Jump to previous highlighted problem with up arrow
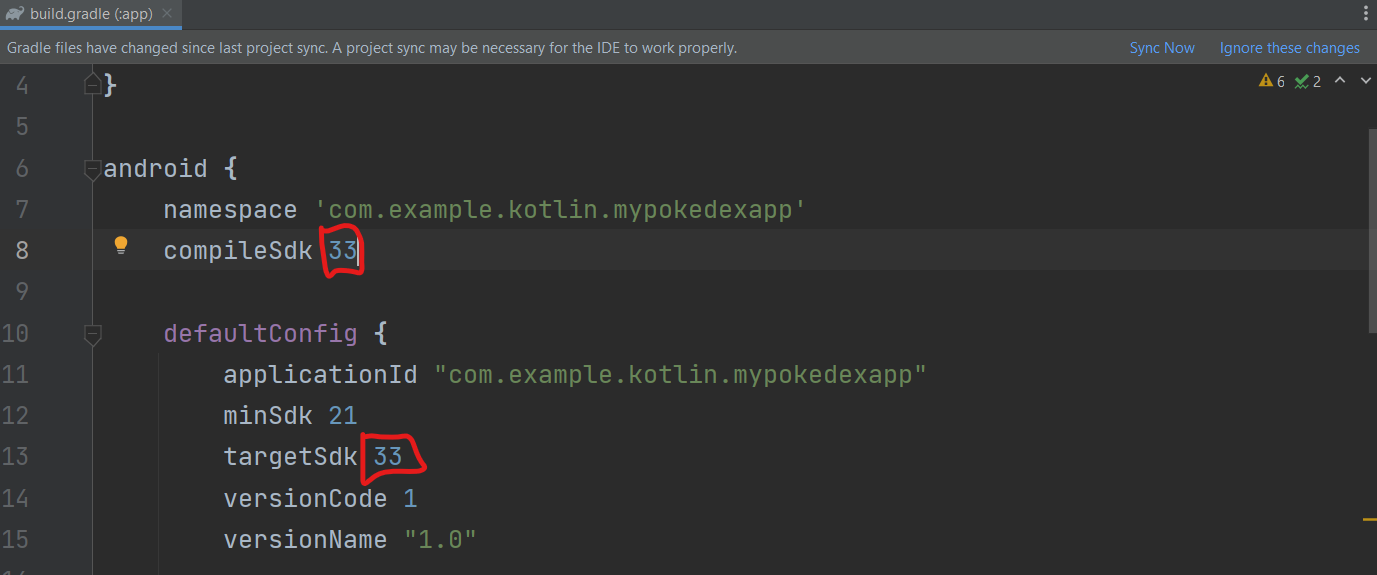1377x575 pixels. tap(1340, 81)
